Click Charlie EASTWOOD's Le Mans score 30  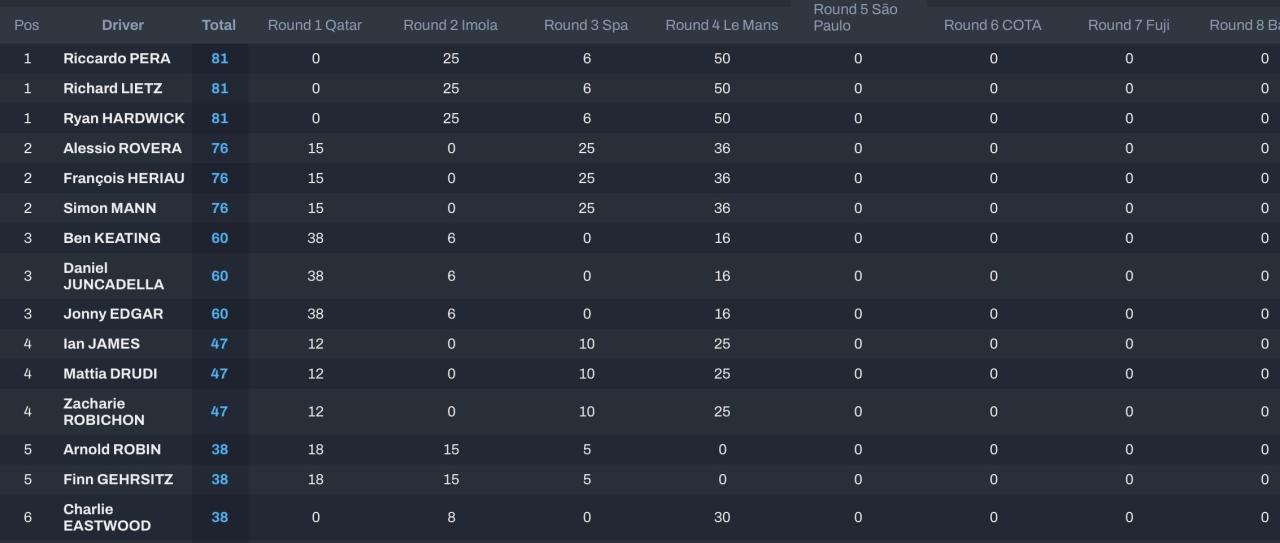click(722, 517)
